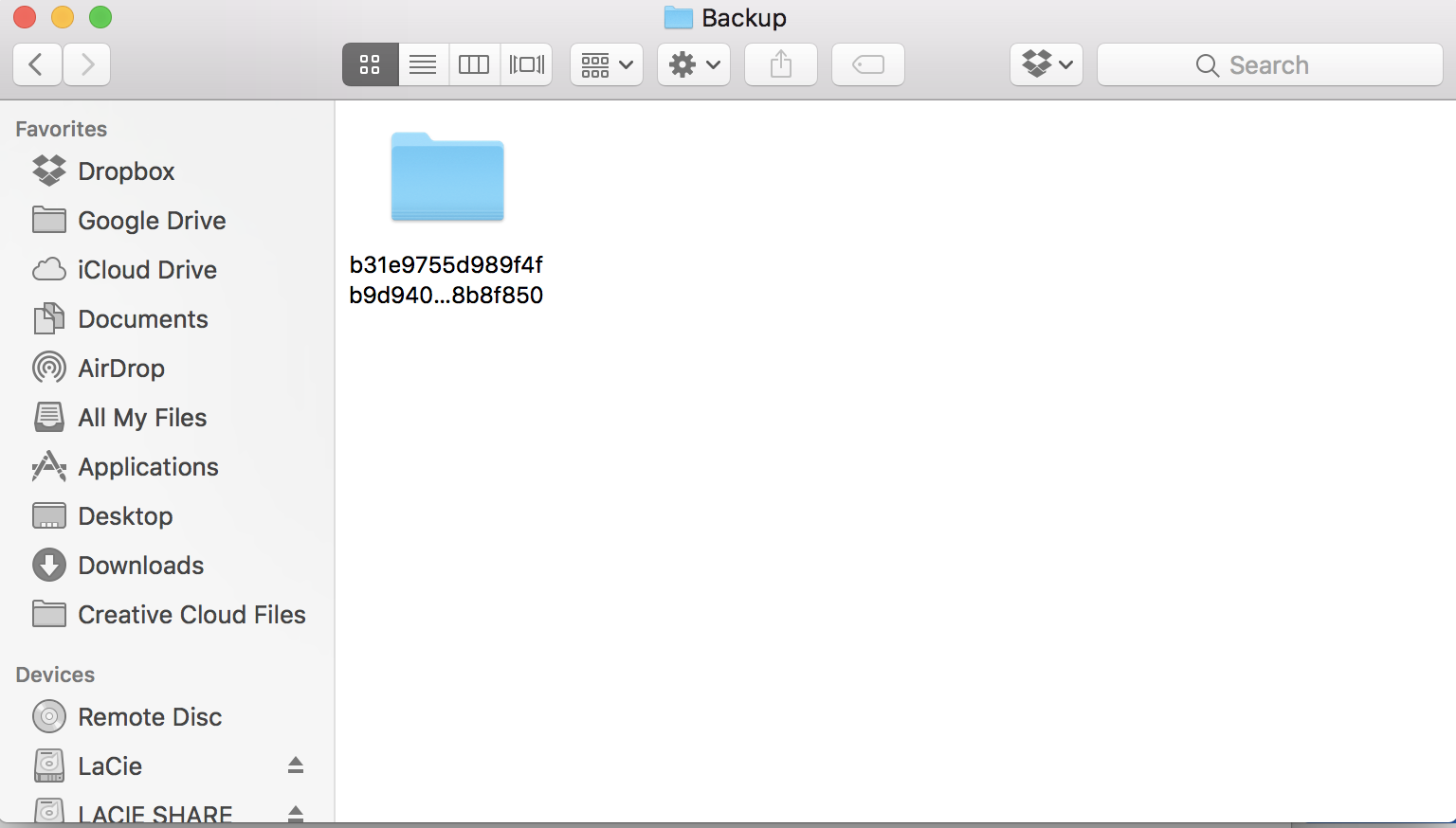The image size is (1456, 828).
Task: Select iCloud Drive in Favorites
Action: point(146,269)
